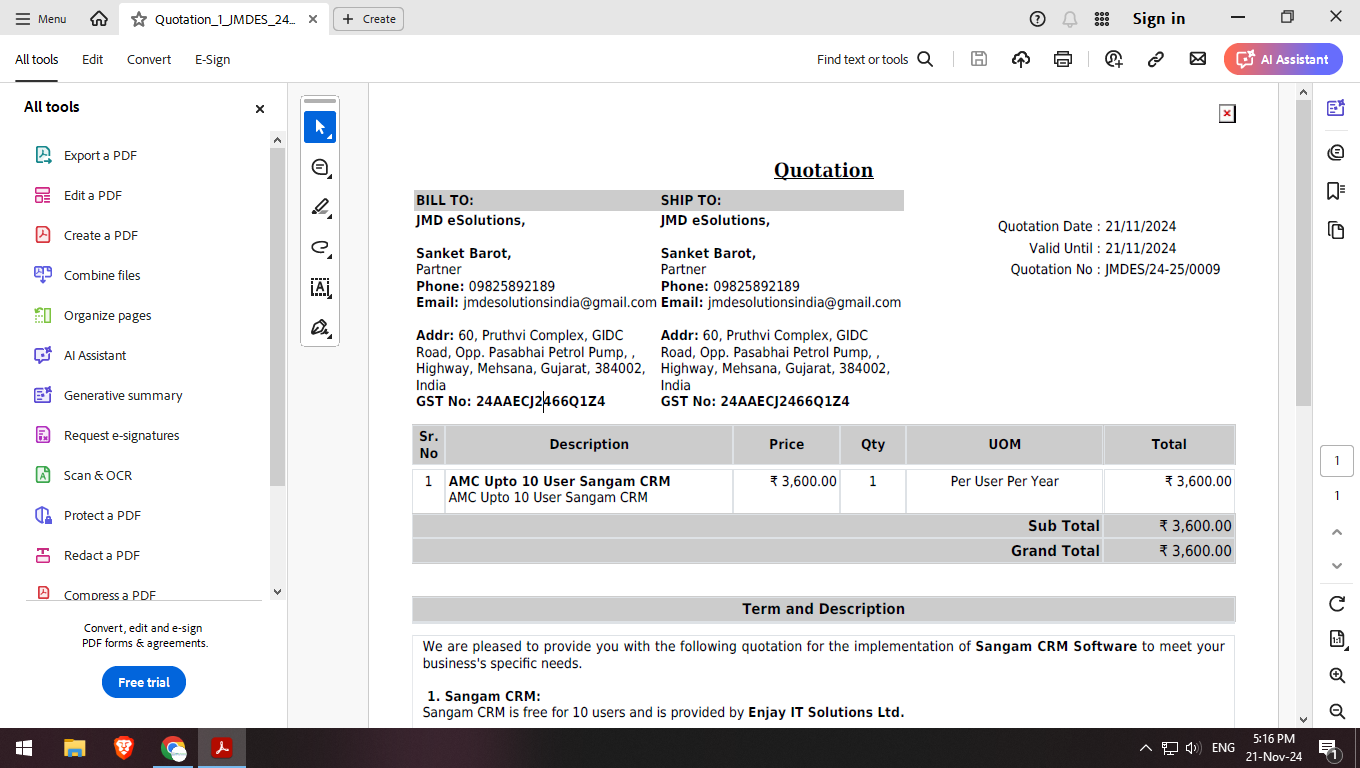This screenshot has height=768, width=1360.
Task: Open Export a PDF tool
Action: 100,155
